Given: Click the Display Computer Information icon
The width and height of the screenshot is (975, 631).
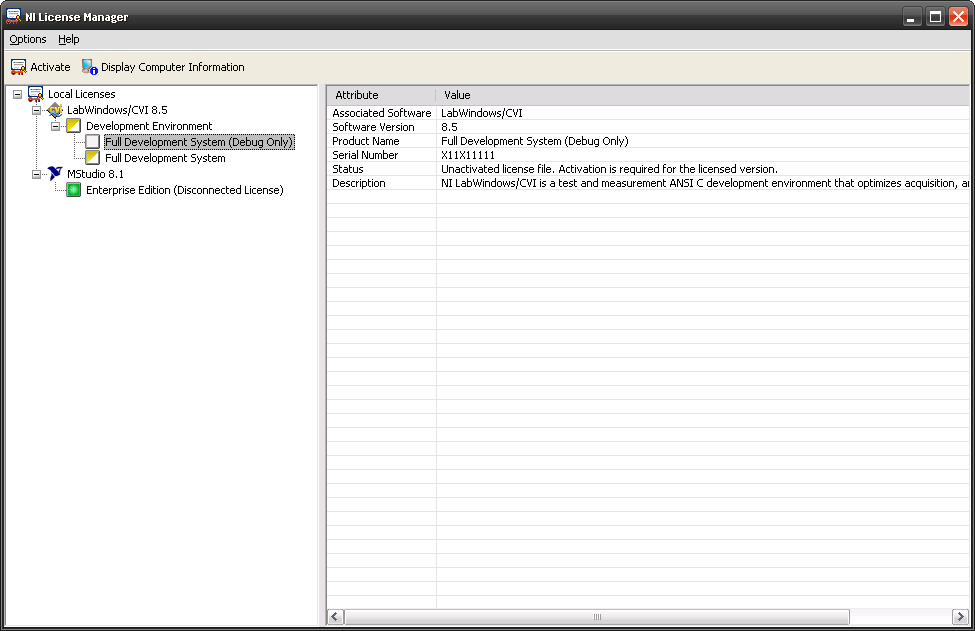Looking at the screenshot, I should click(90, 67).
